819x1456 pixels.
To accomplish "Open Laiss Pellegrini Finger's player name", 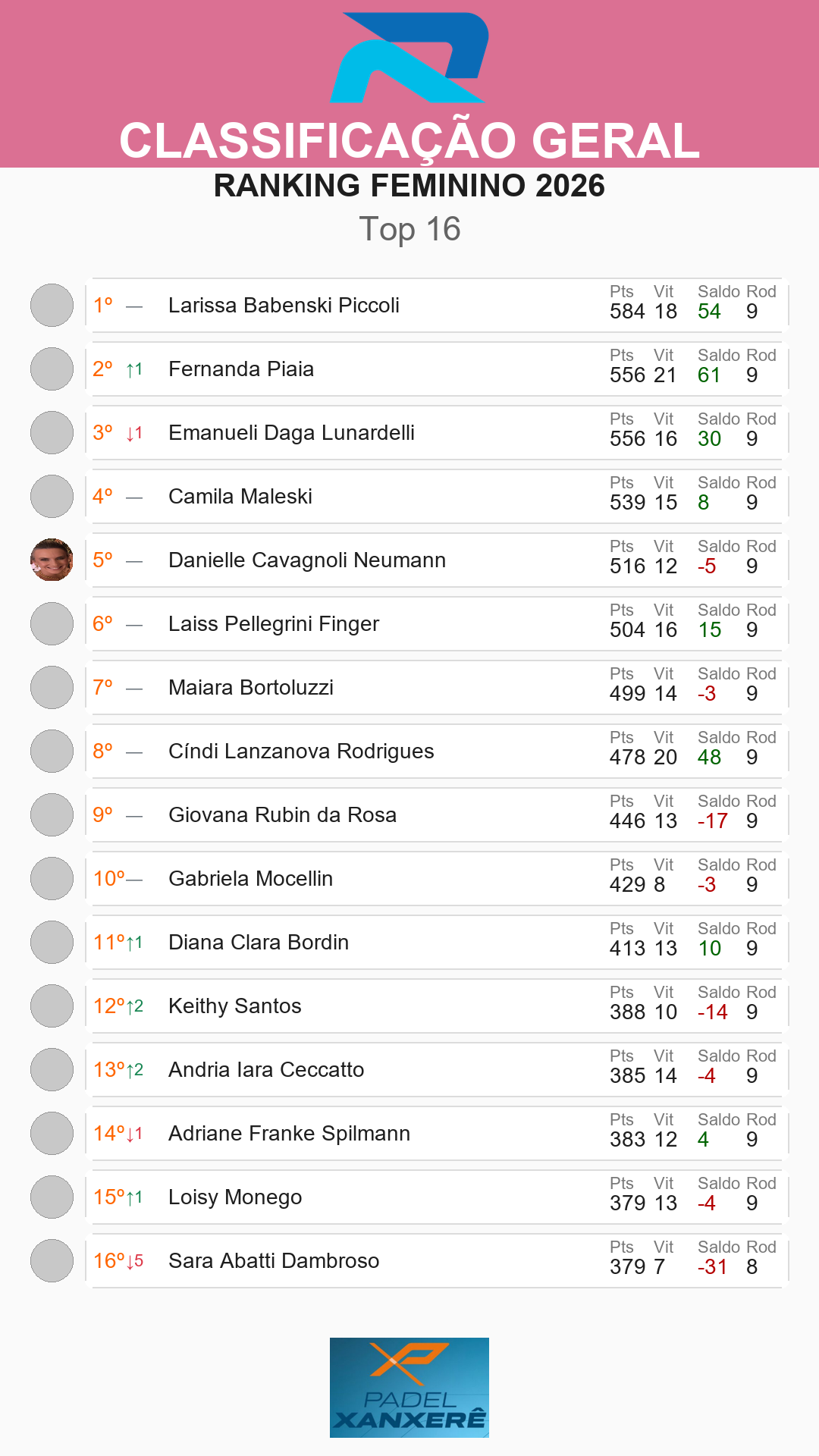I will coord(274,624).
